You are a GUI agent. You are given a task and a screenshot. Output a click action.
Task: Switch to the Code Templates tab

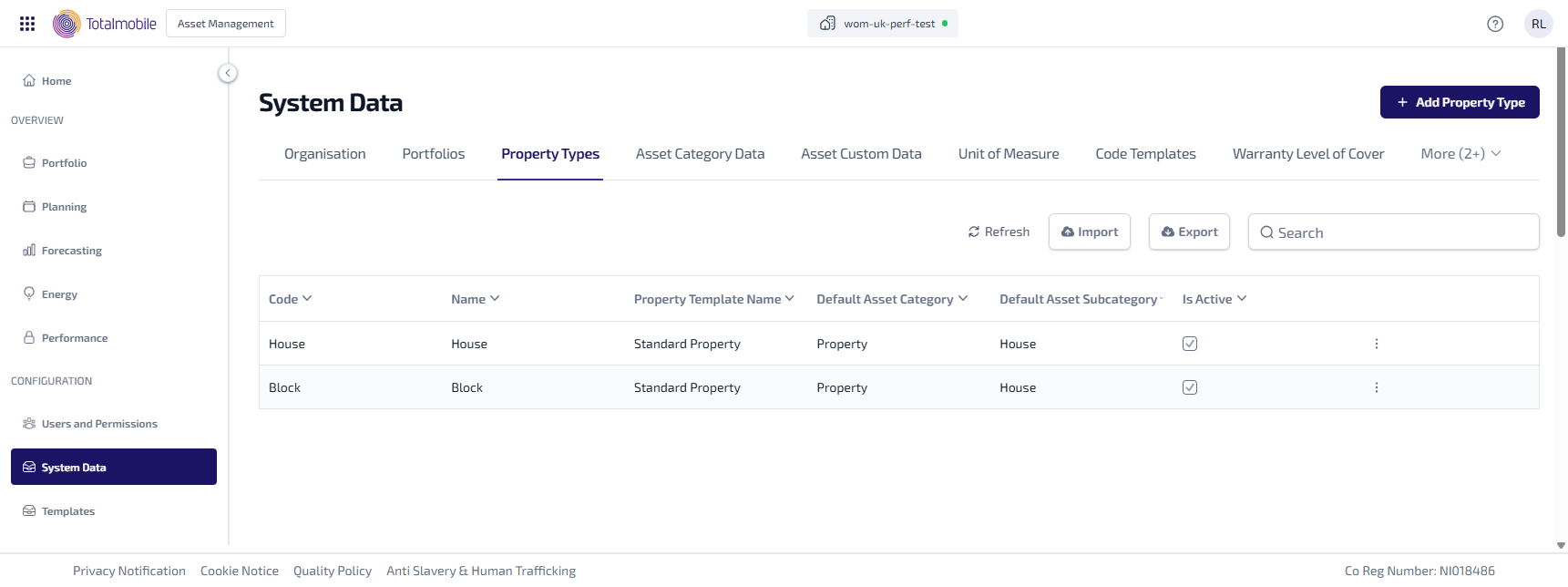coord(1145,154)
